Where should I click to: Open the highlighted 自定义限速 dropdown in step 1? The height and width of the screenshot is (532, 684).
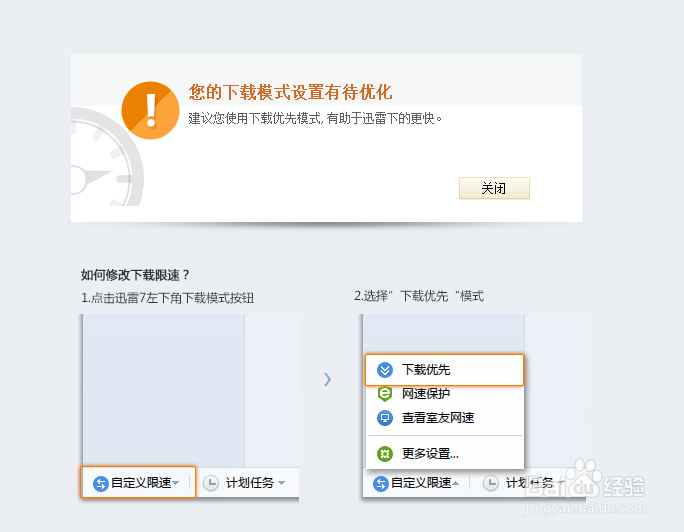click(138, 482)
